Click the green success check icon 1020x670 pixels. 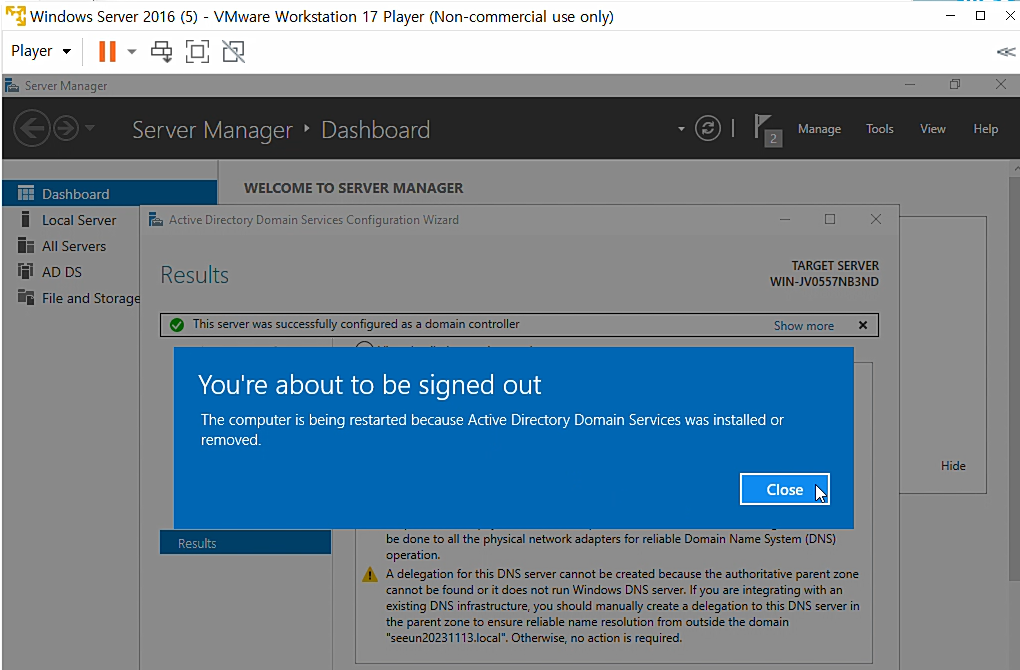[177, 325]
